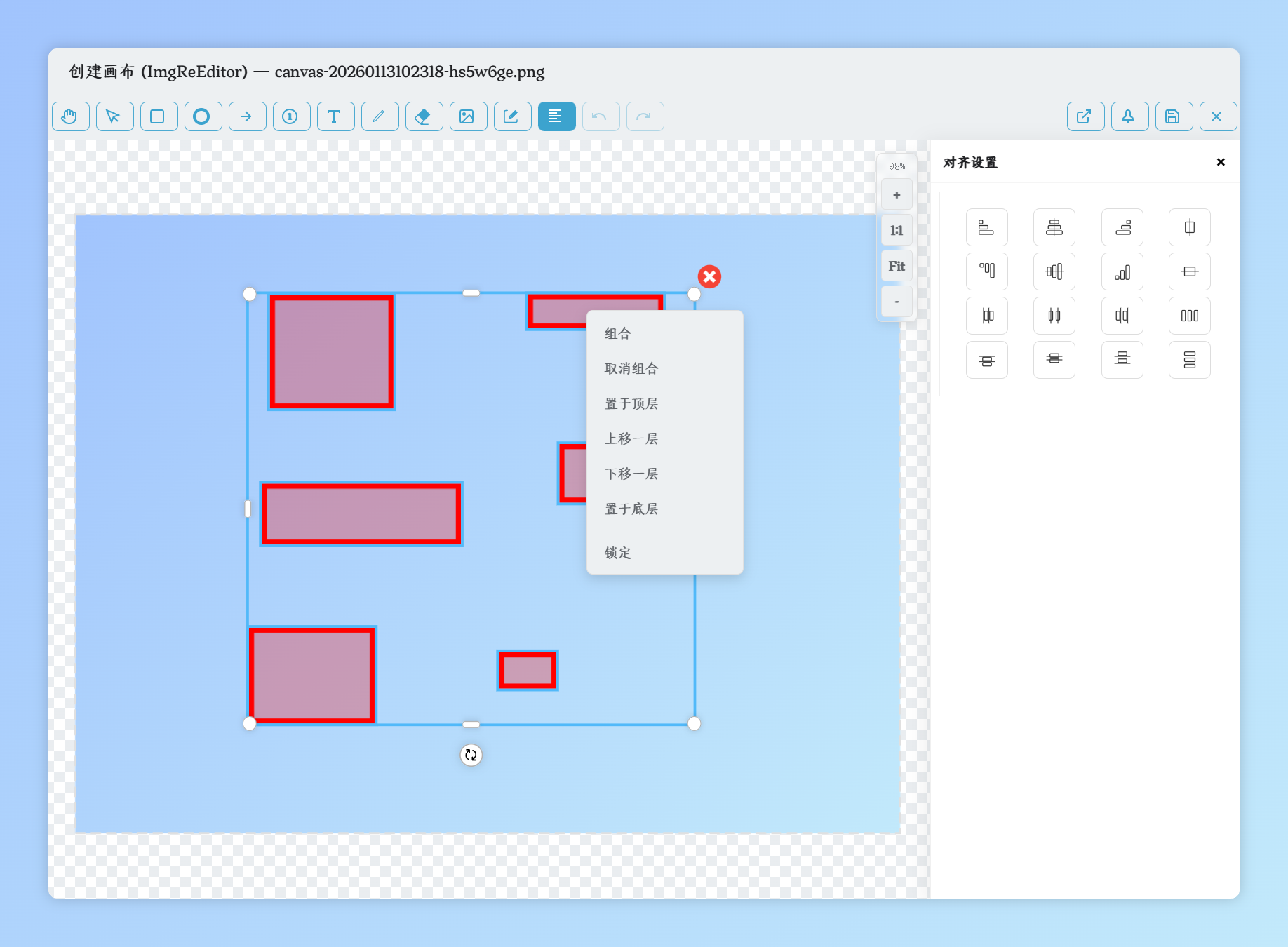Zoom in with the plus button
The image size is (1288, 947).
point(897,195)
